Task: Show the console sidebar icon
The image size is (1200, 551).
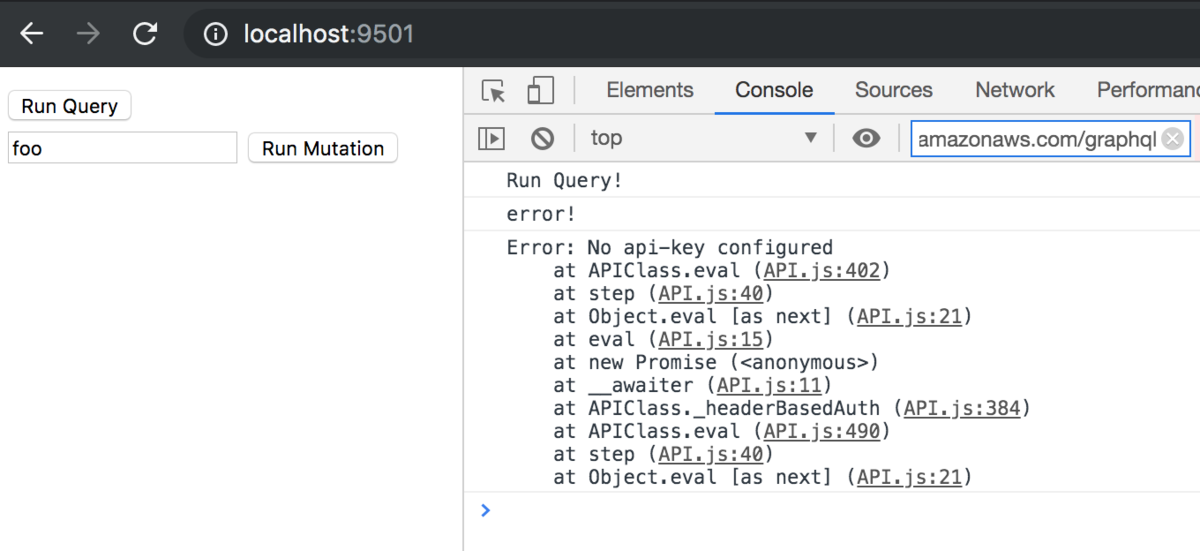Action: [x=491, y=138]
